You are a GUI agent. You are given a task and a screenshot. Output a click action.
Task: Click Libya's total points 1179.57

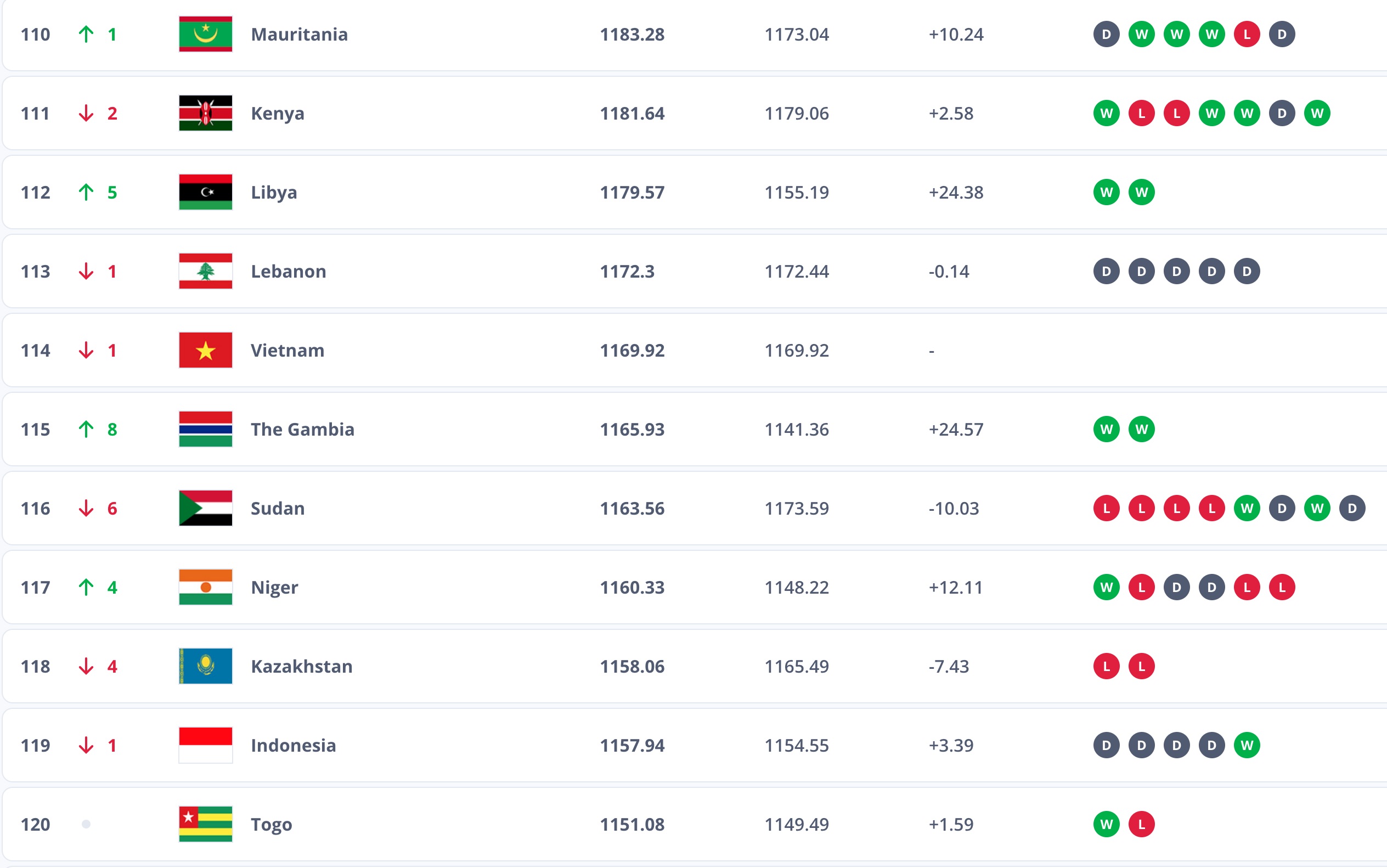coord(632,193)
